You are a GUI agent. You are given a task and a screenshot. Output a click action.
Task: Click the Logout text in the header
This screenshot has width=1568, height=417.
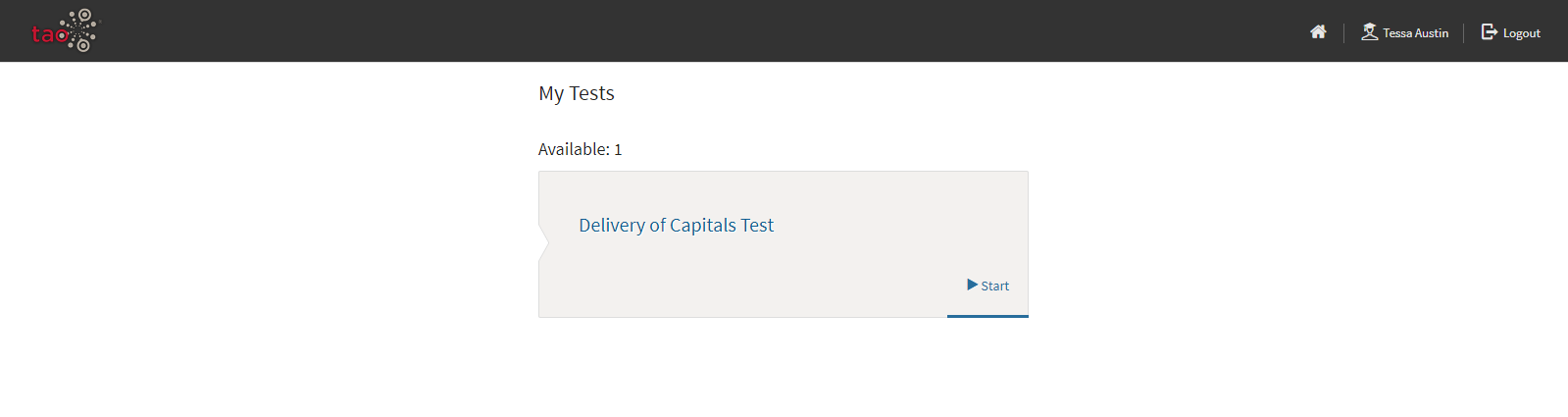click(1521, 33)
